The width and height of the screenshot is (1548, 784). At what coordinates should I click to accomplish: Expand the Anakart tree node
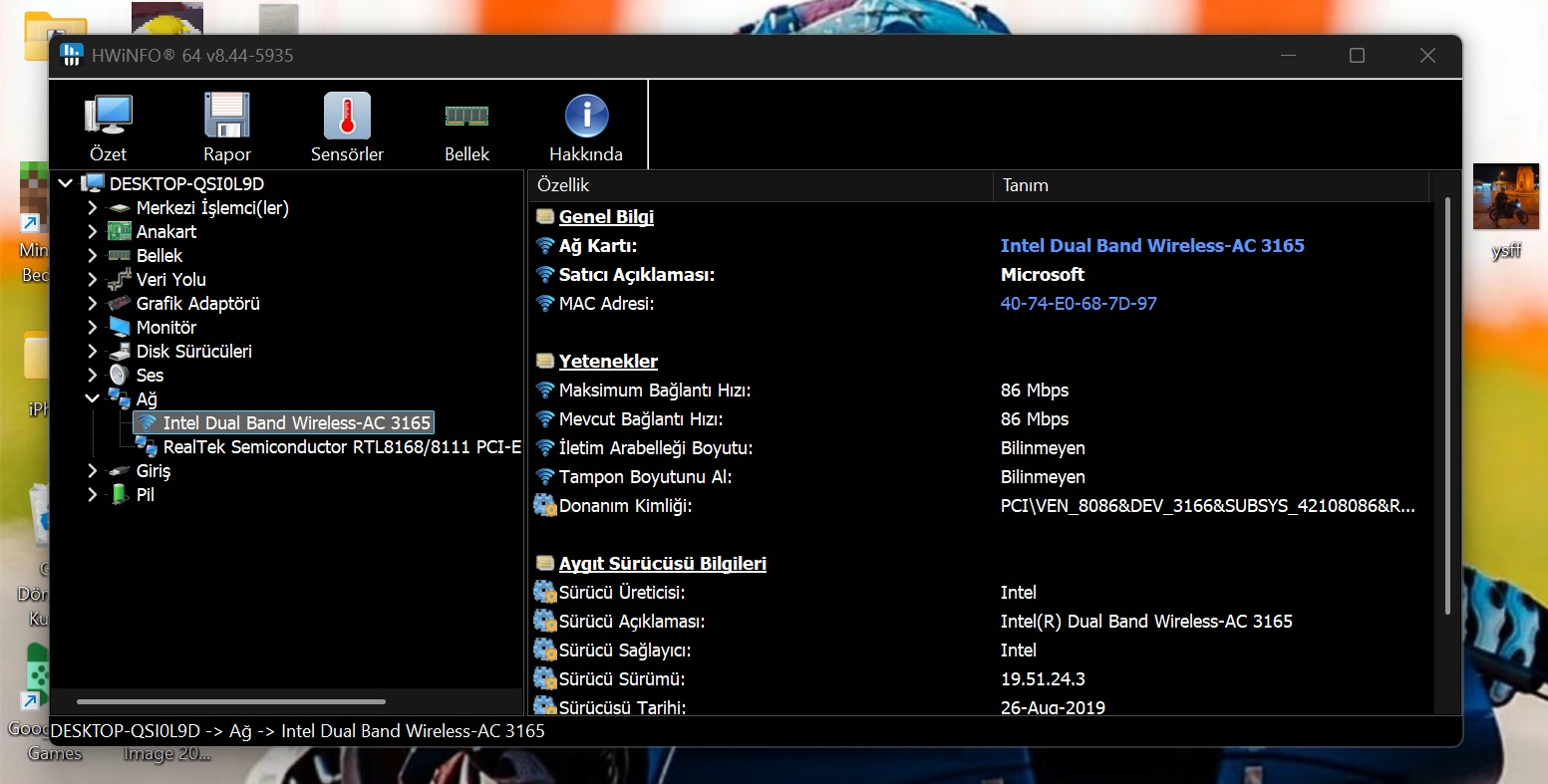pos(93,232)
